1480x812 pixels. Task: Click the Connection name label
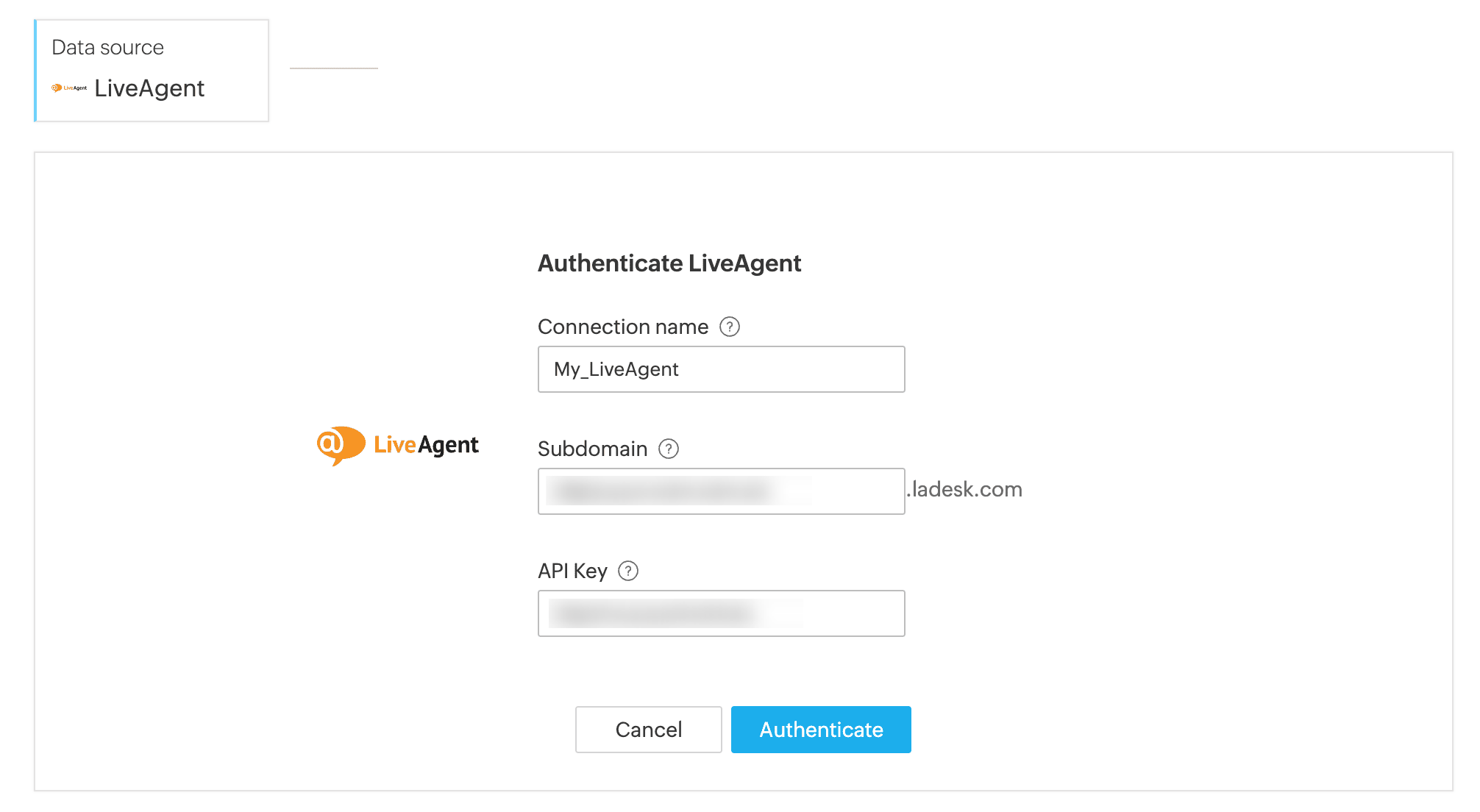coord(622,327)
